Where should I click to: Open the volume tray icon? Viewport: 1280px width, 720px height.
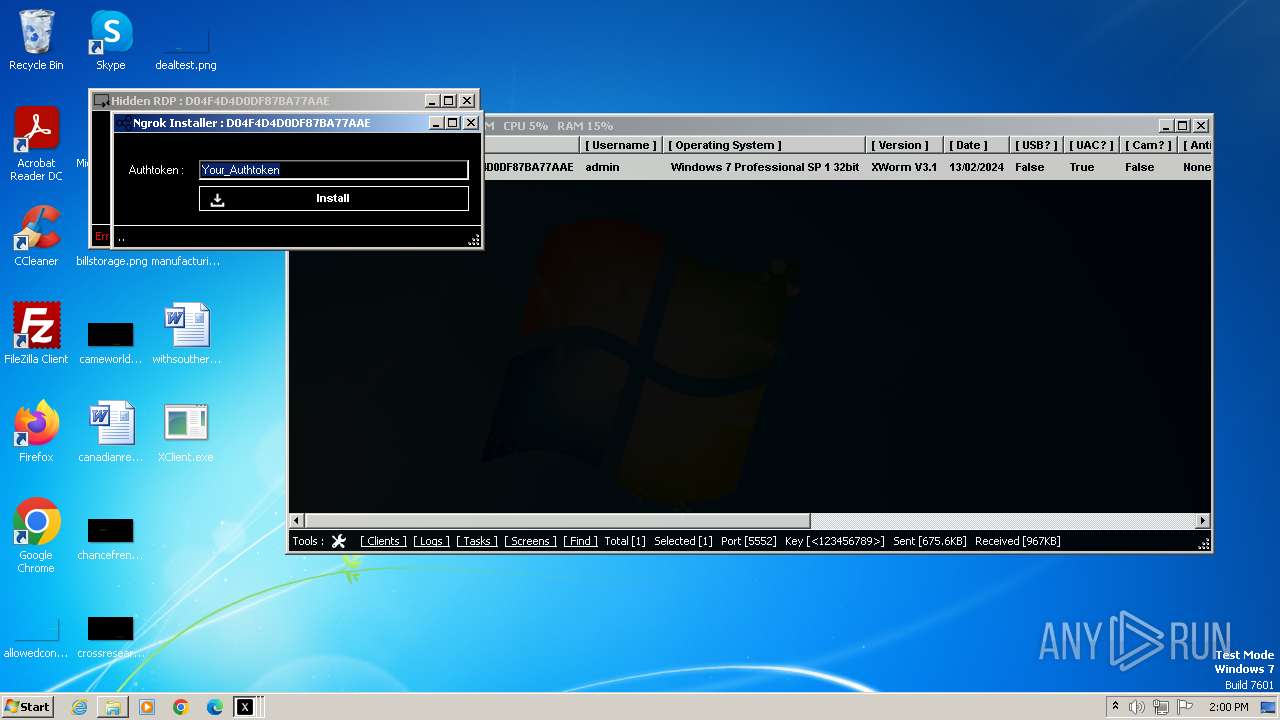1137,707
